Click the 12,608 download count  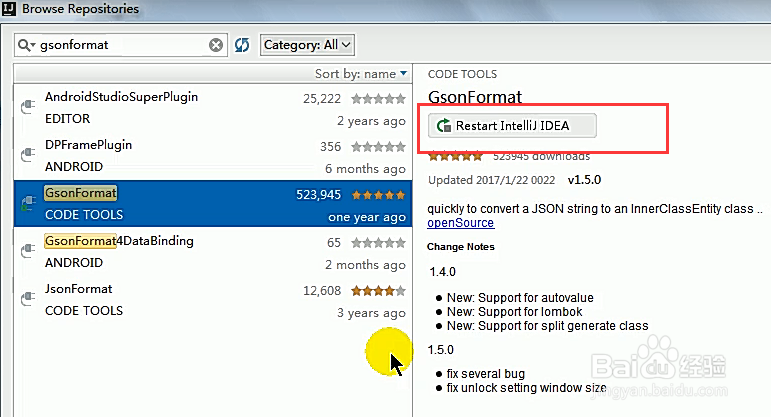coord(322,291)
